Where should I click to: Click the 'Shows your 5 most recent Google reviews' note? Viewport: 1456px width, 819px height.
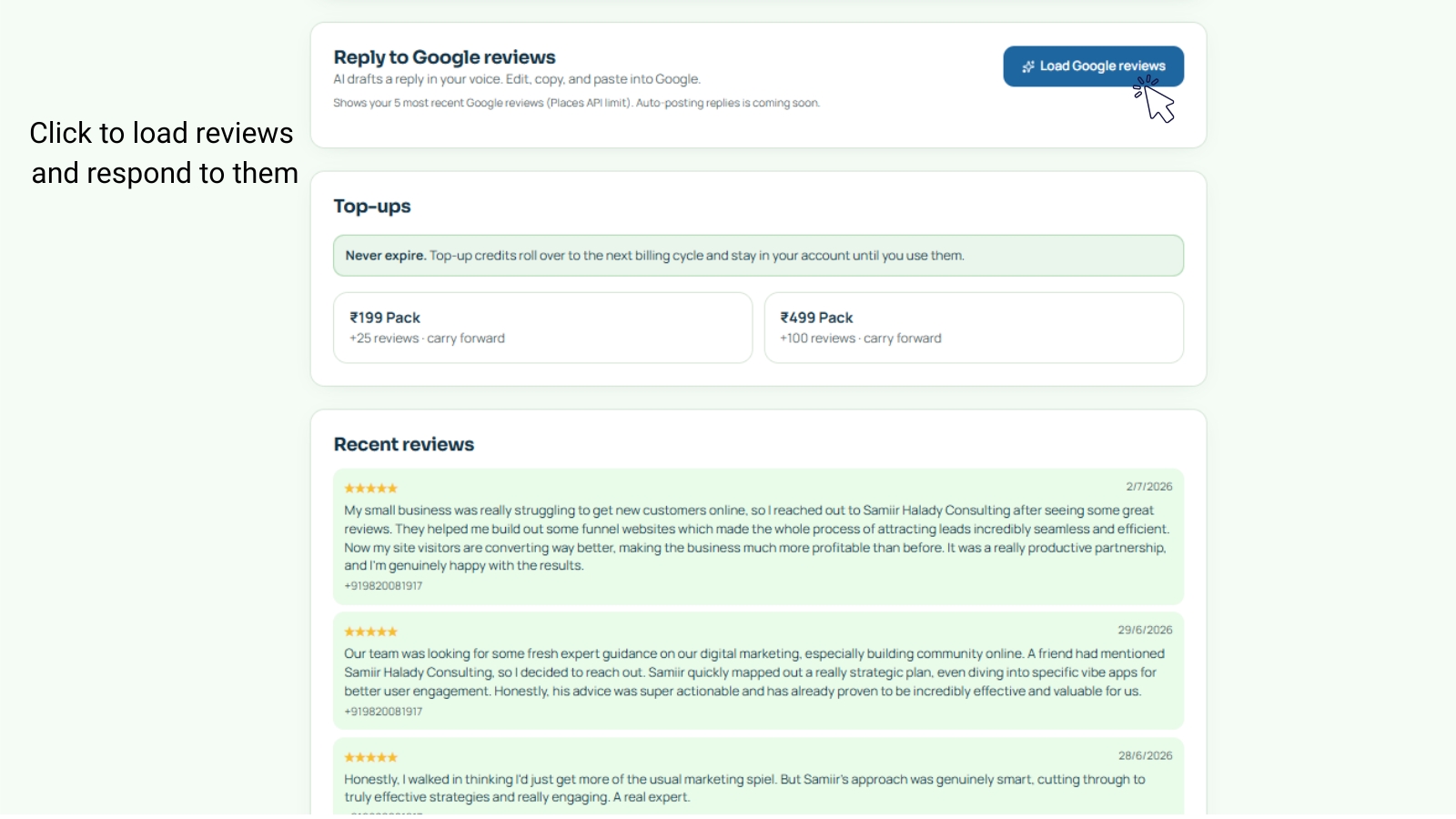coord(576,103)
